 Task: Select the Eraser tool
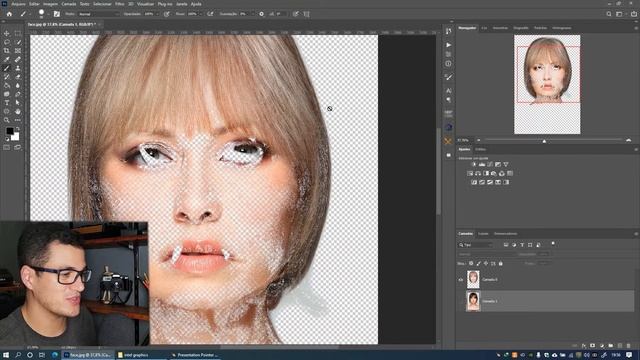click(x=18, y=77)
